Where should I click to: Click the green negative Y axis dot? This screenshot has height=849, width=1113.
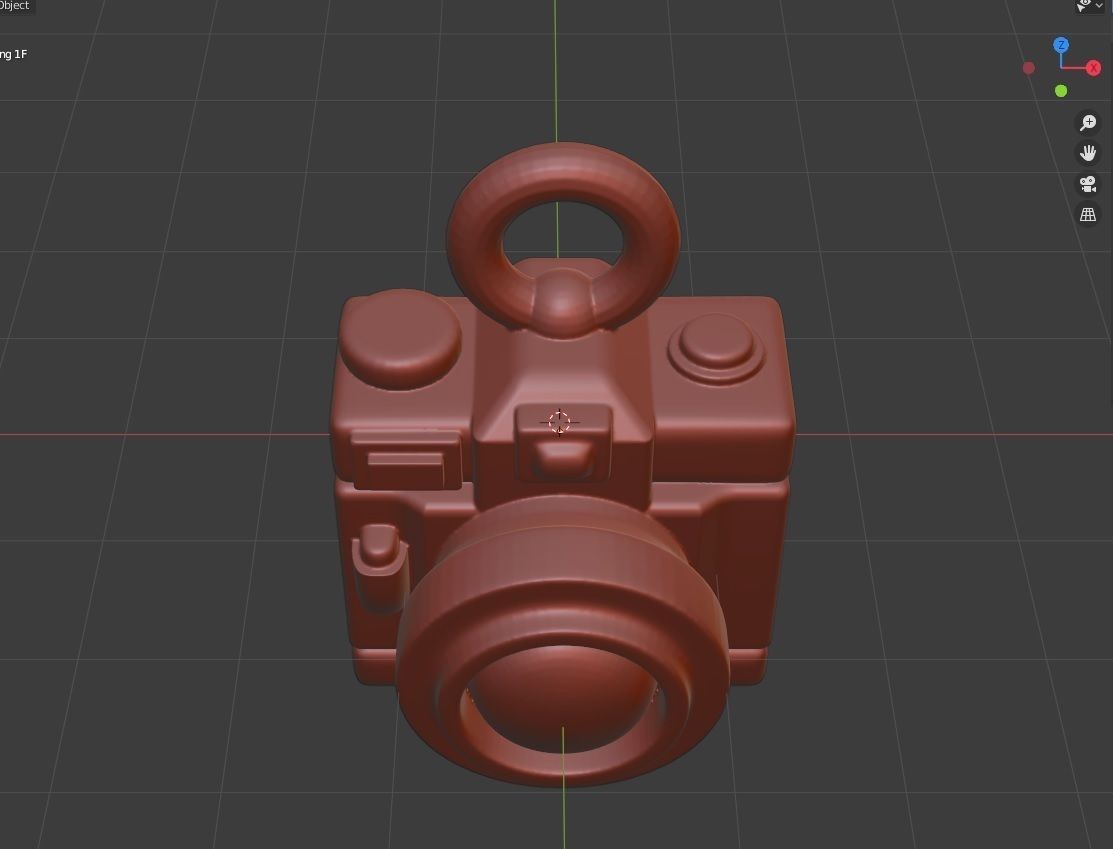coord(1060,91)
